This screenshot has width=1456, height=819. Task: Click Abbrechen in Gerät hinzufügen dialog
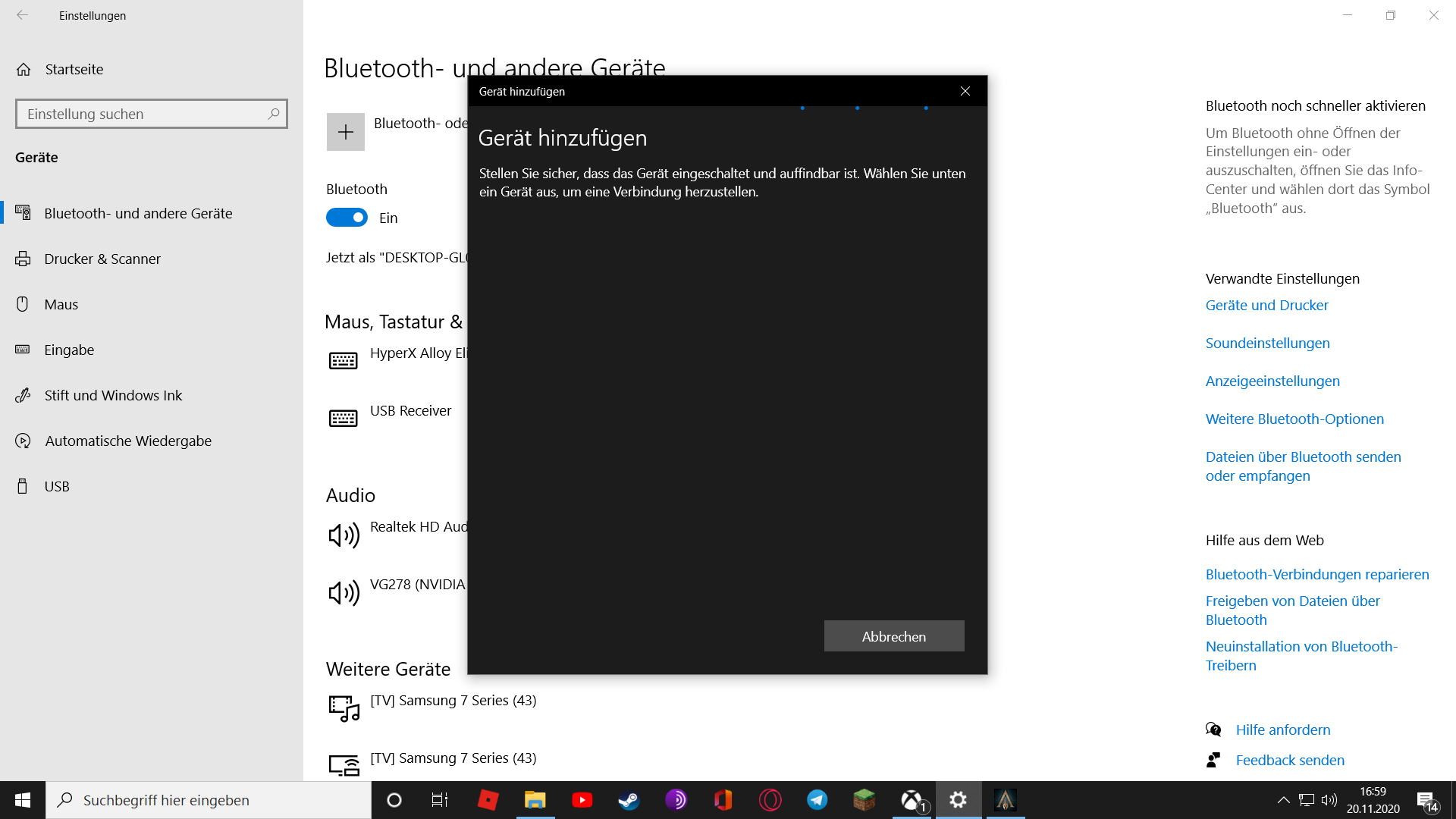894,636
